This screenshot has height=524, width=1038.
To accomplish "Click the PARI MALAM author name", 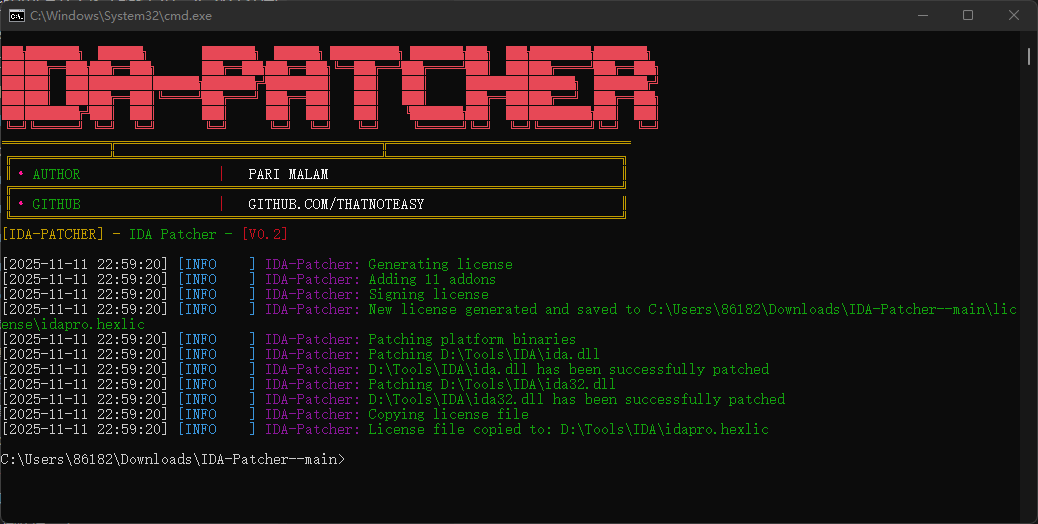I will [288, 174].
